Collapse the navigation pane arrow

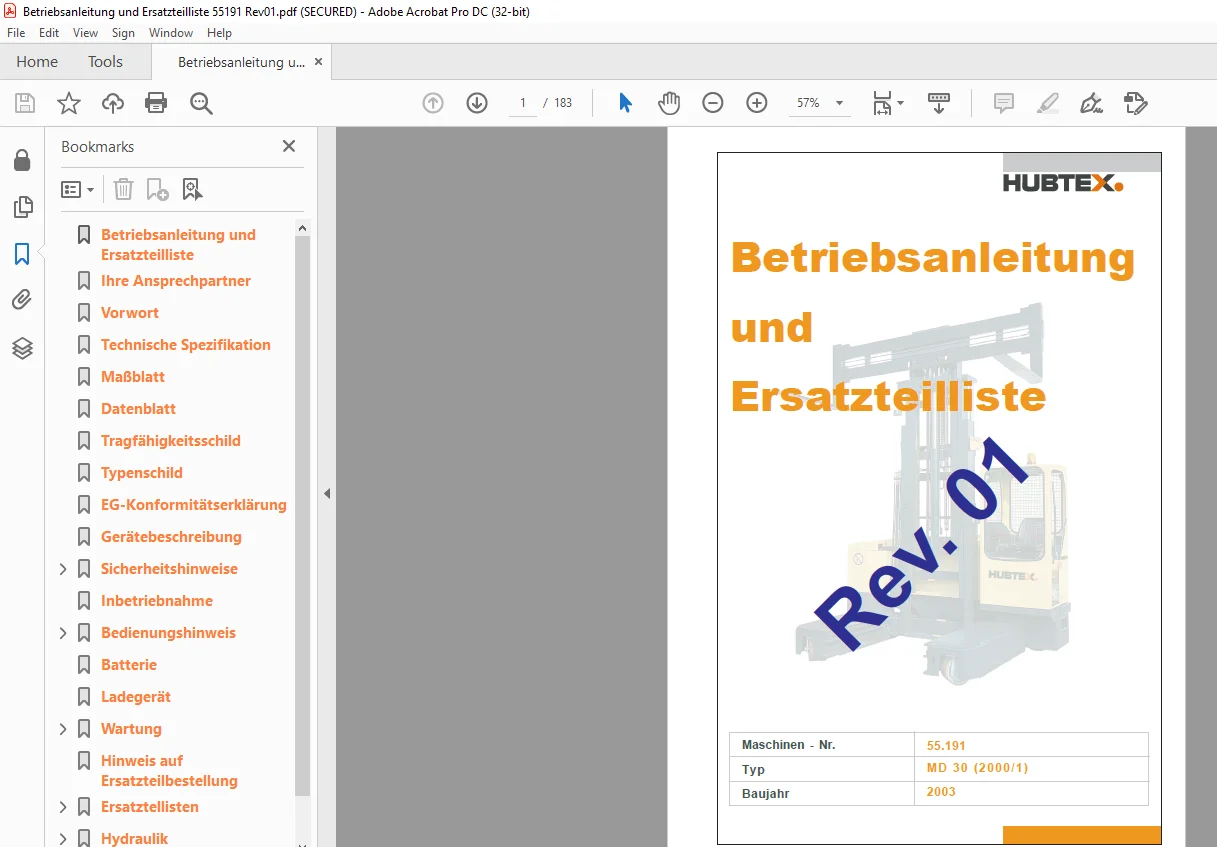tap(326, 494)
